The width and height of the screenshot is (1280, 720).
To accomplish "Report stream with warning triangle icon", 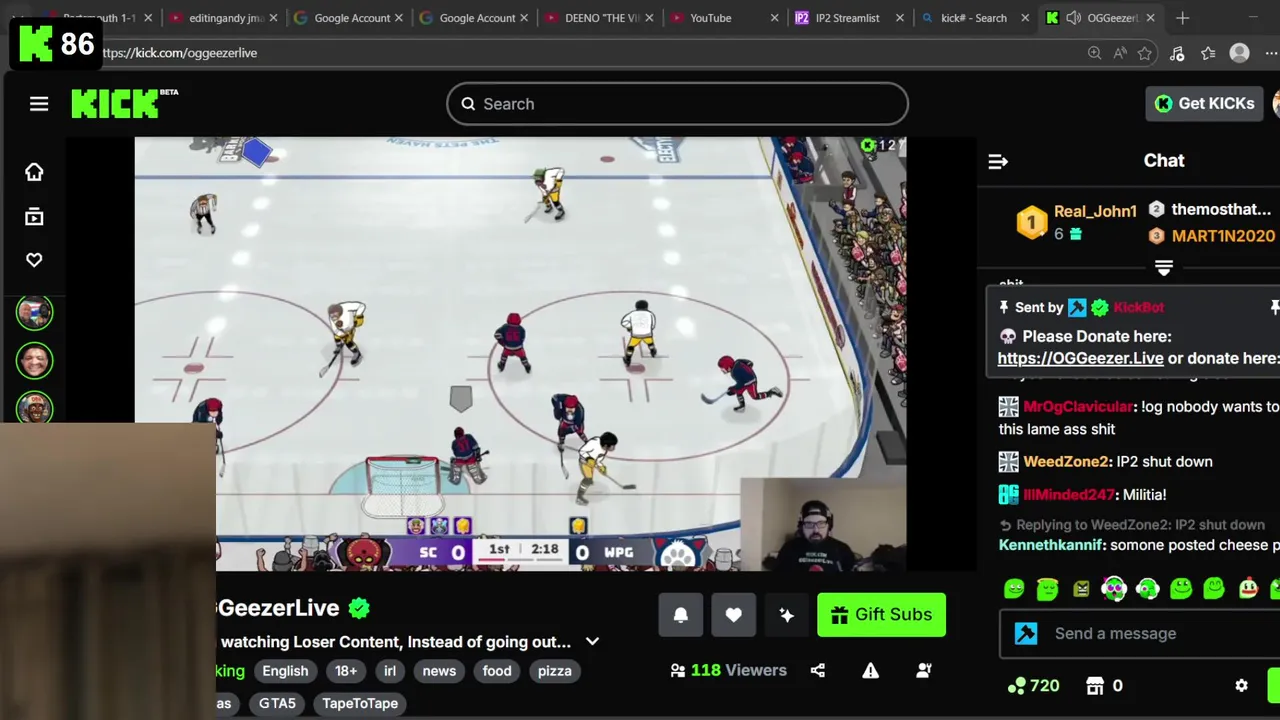I will 871,670.
